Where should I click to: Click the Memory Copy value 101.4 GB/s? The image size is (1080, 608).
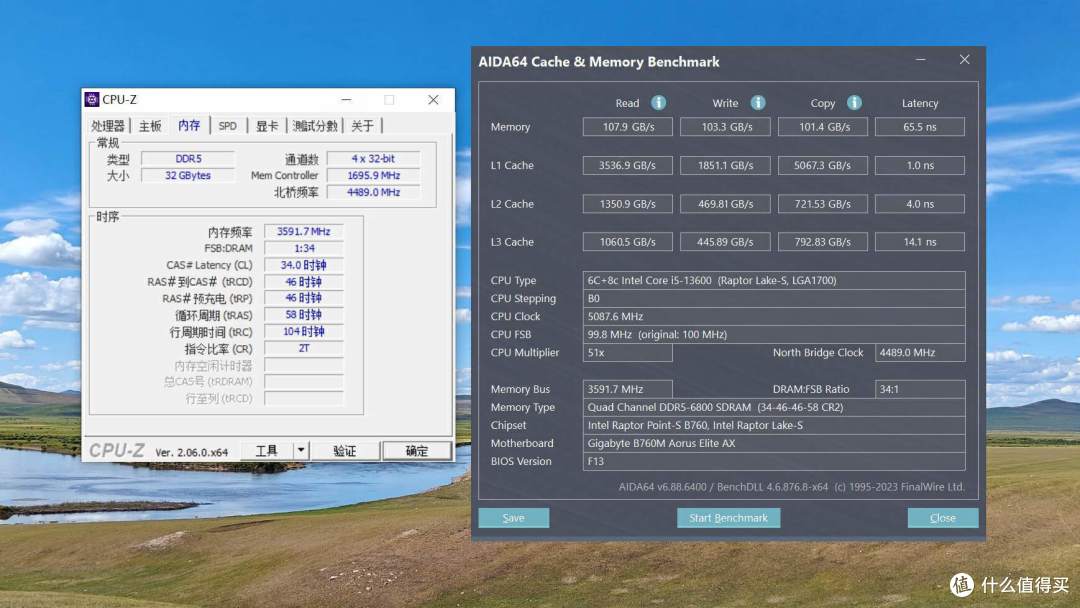(823, 127)
